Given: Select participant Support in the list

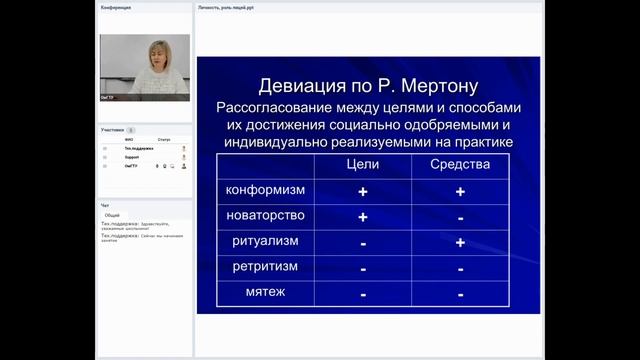Looking at the screenshot, I should tap(132, 157).
